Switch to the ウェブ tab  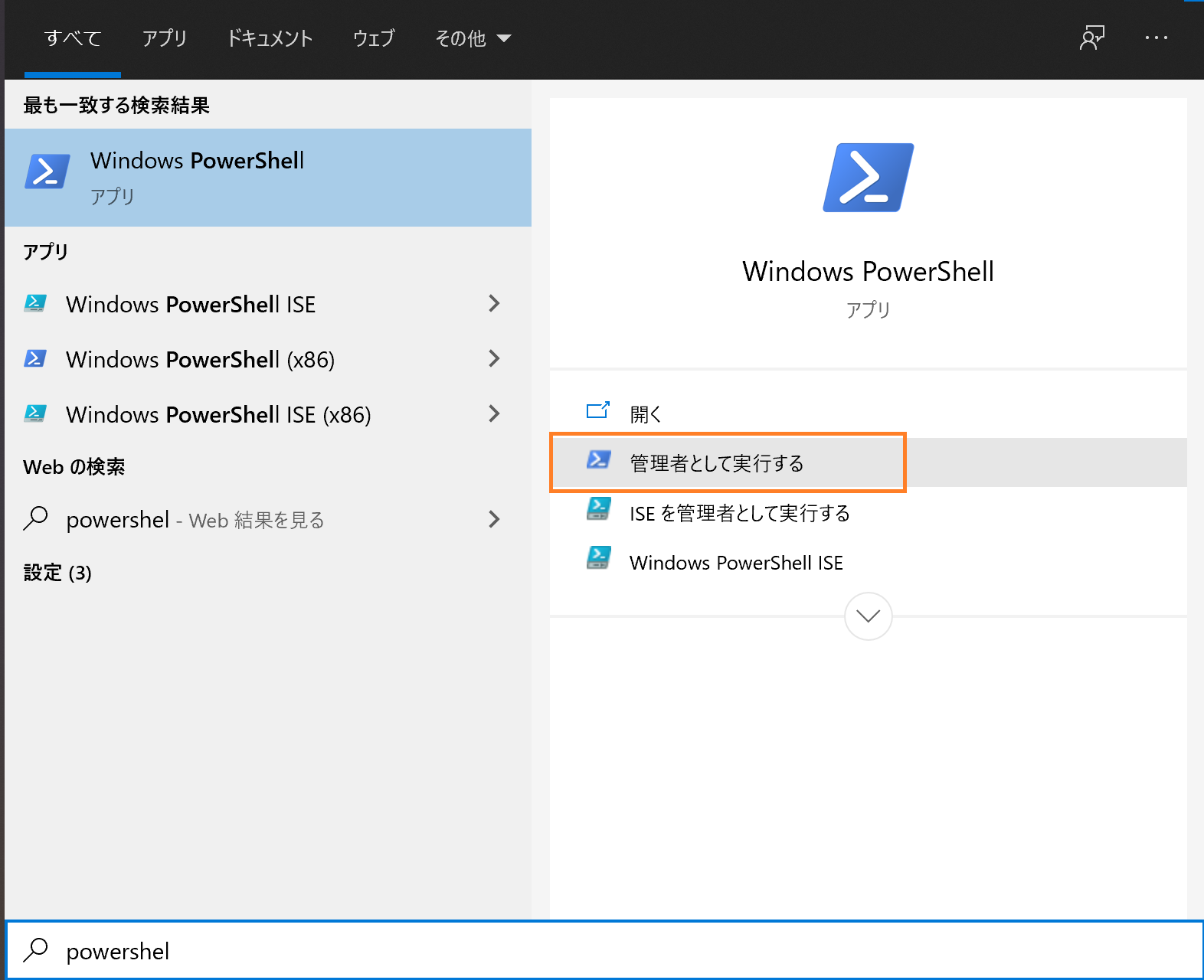tap(373, 38)
